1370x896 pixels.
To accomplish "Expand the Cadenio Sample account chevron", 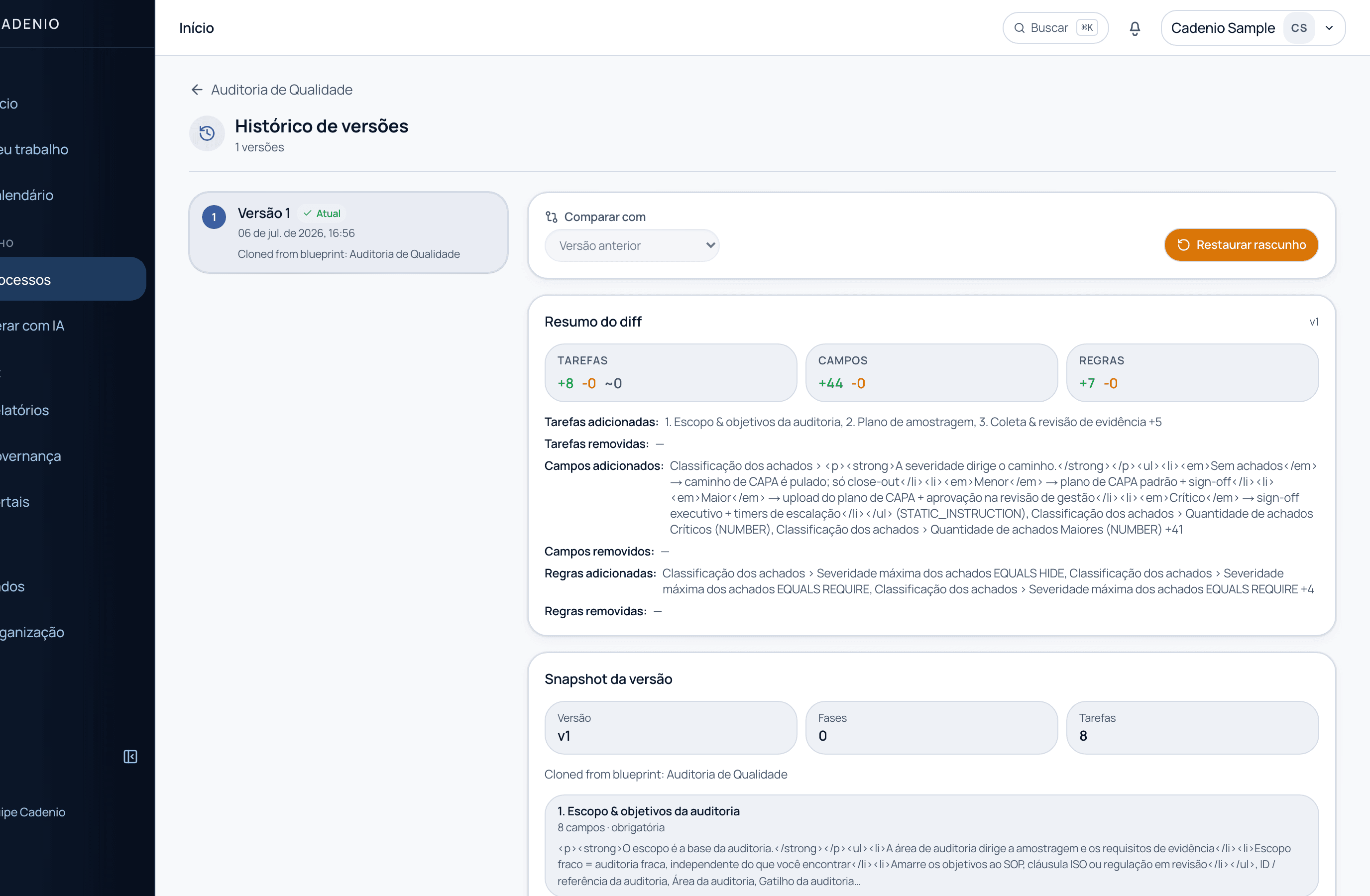I will pyautogui.click(x=1329, y=28).
